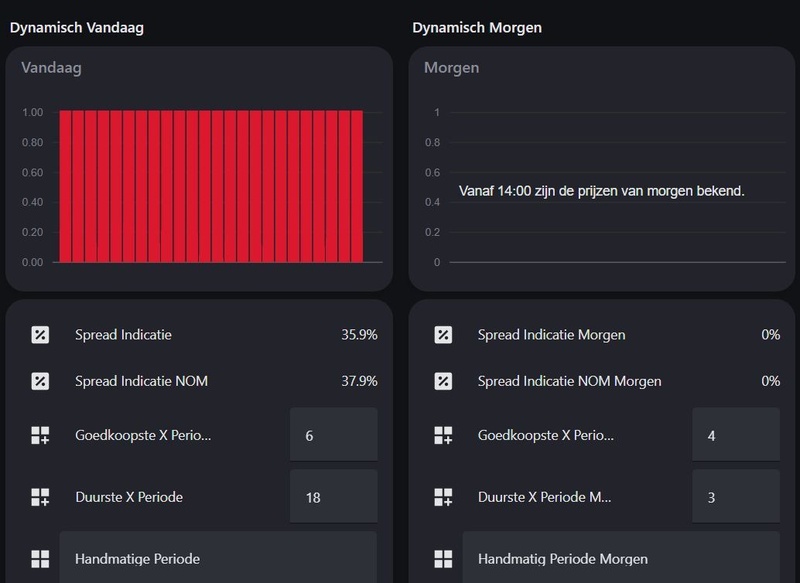Click the Goedkoopste X Periode icon in Vandaag card
This screenshot has width=800, height=583.
tap(40, 435)
